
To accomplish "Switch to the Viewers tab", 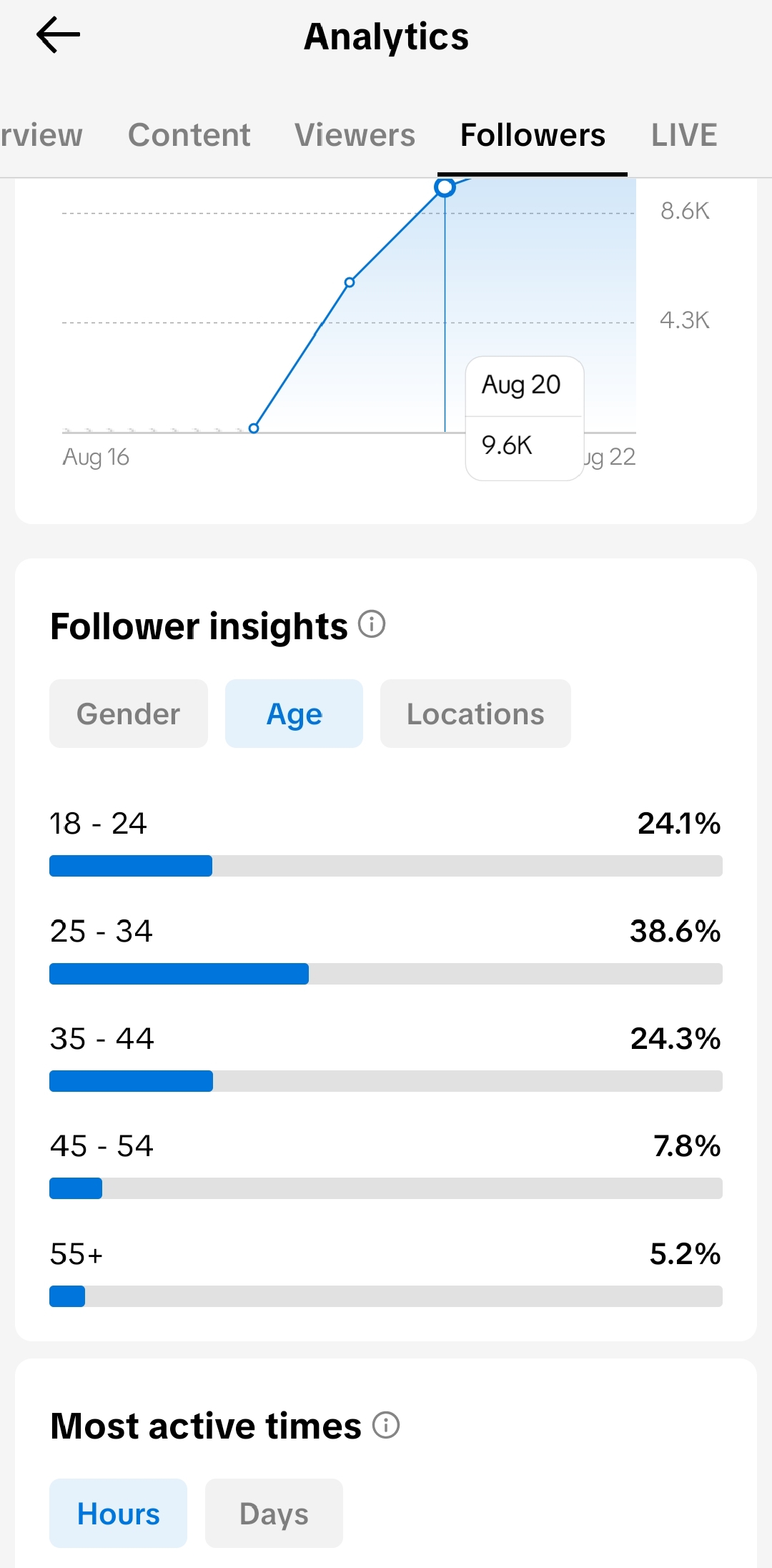I will coord(355,135).
